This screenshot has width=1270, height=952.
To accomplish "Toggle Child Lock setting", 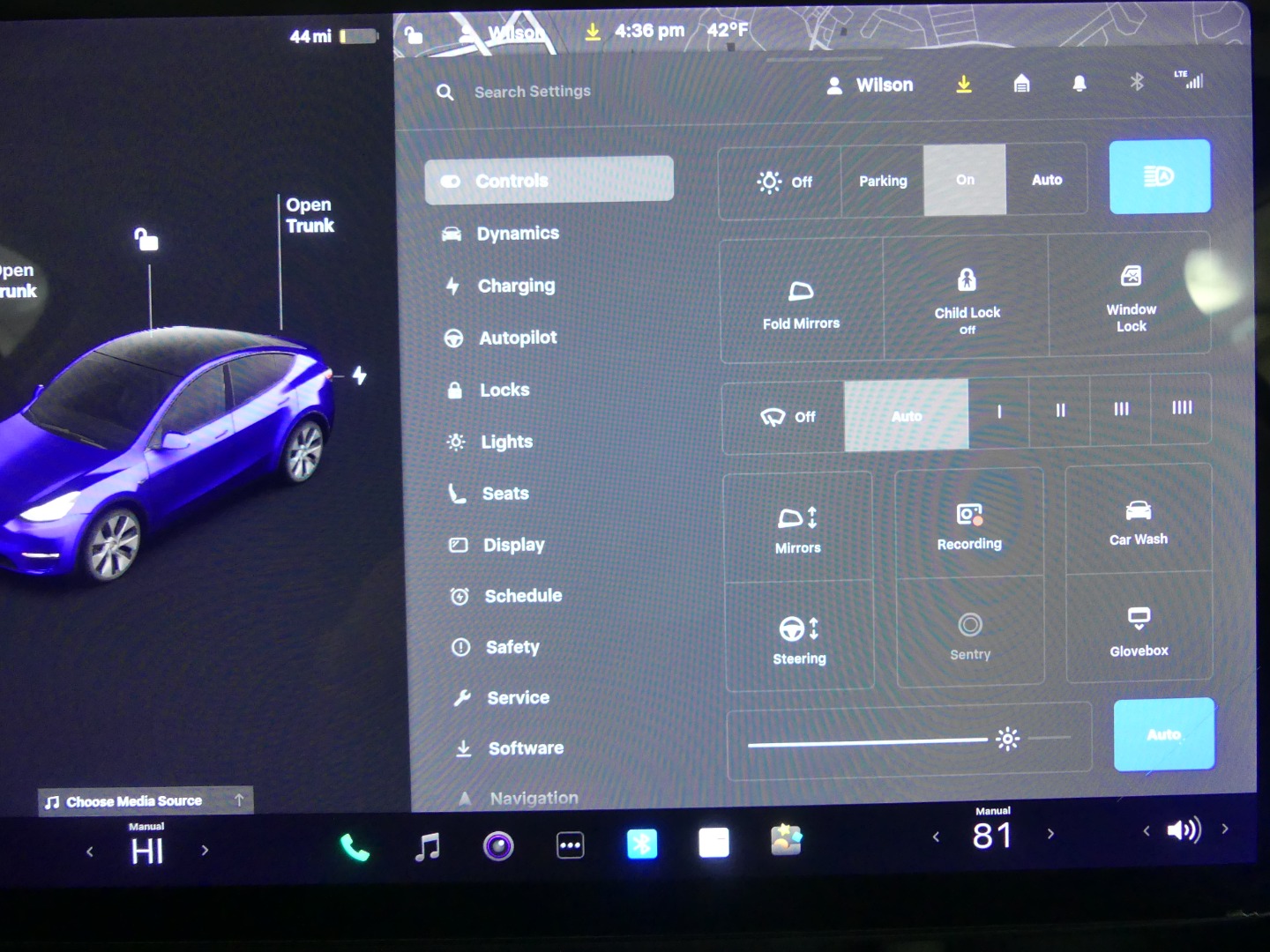I will (967, 300).
